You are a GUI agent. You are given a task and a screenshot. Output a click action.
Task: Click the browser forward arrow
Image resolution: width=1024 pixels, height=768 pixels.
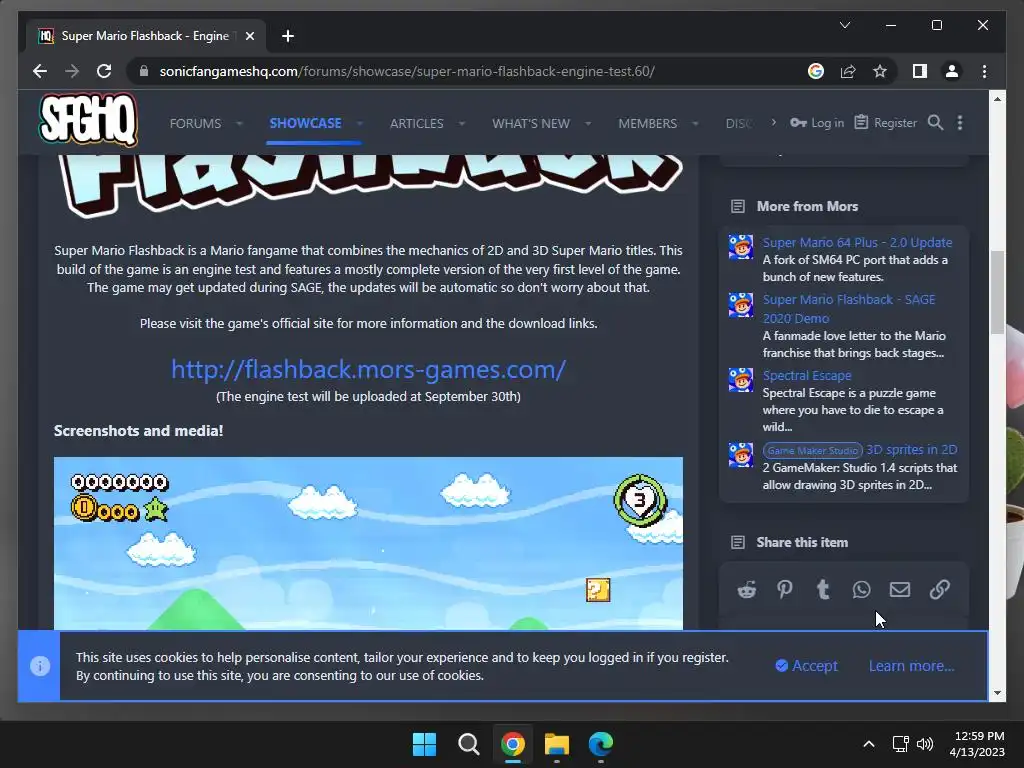72,71
